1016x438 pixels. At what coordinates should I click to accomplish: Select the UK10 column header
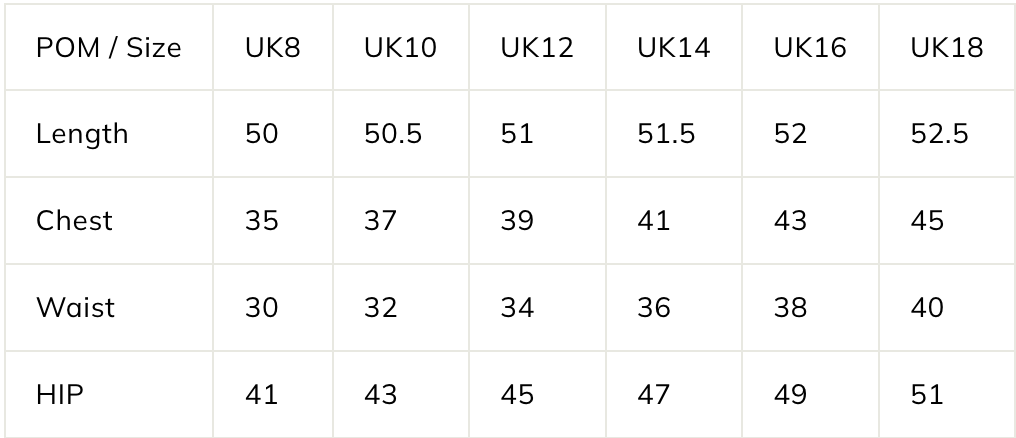pyautogui.click(x=401, y=47)
